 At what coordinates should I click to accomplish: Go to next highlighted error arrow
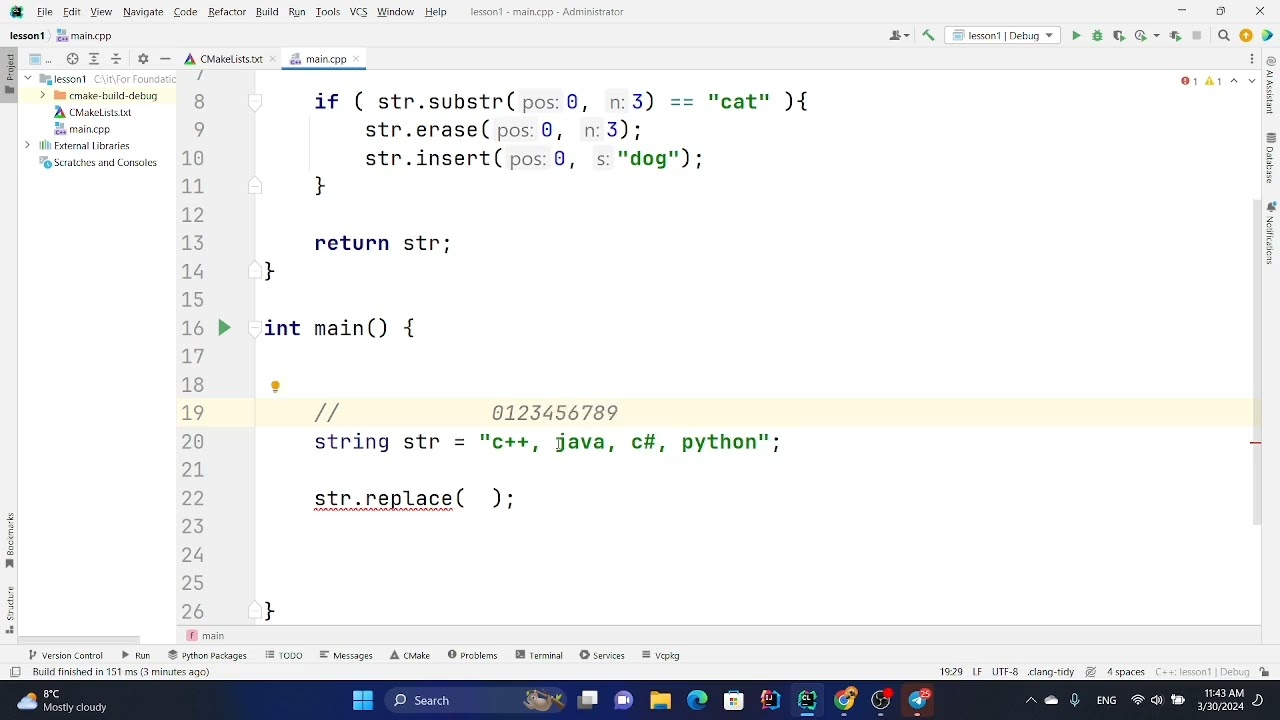(1251, 81)
